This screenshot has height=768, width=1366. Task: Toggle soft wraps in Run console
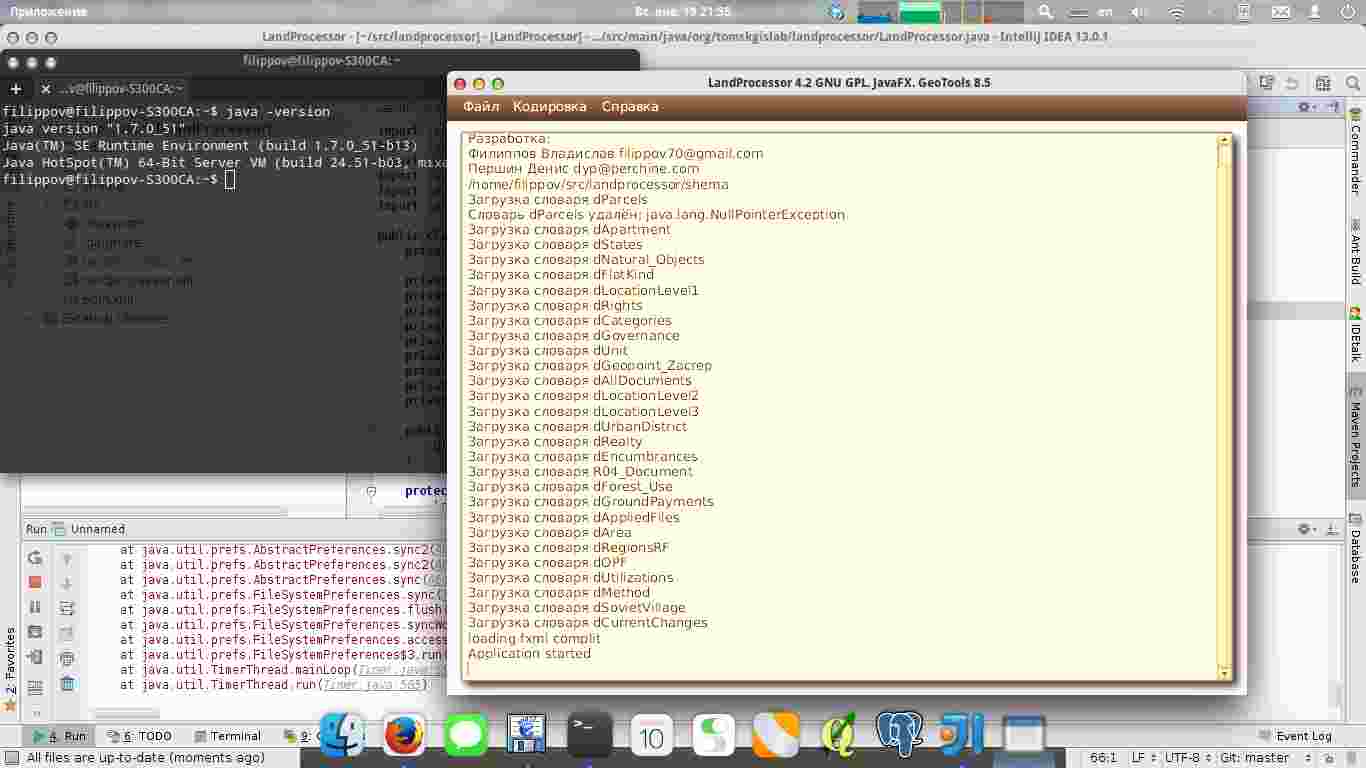tap(67, 607)
